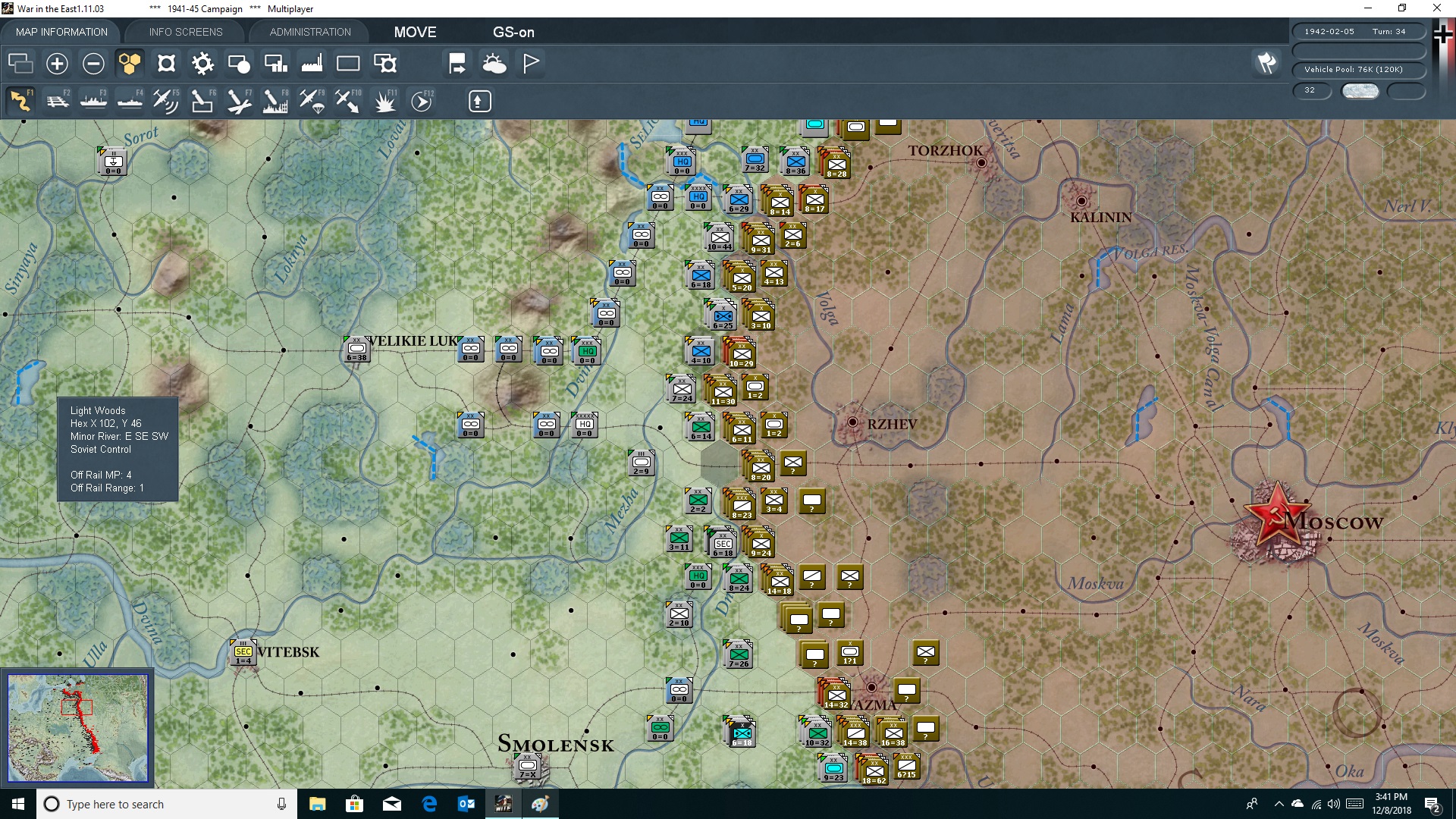Viewport: 1456px width, 819px height.
Task: Click the F11 explosion mode icon
Action: [384, 101]
